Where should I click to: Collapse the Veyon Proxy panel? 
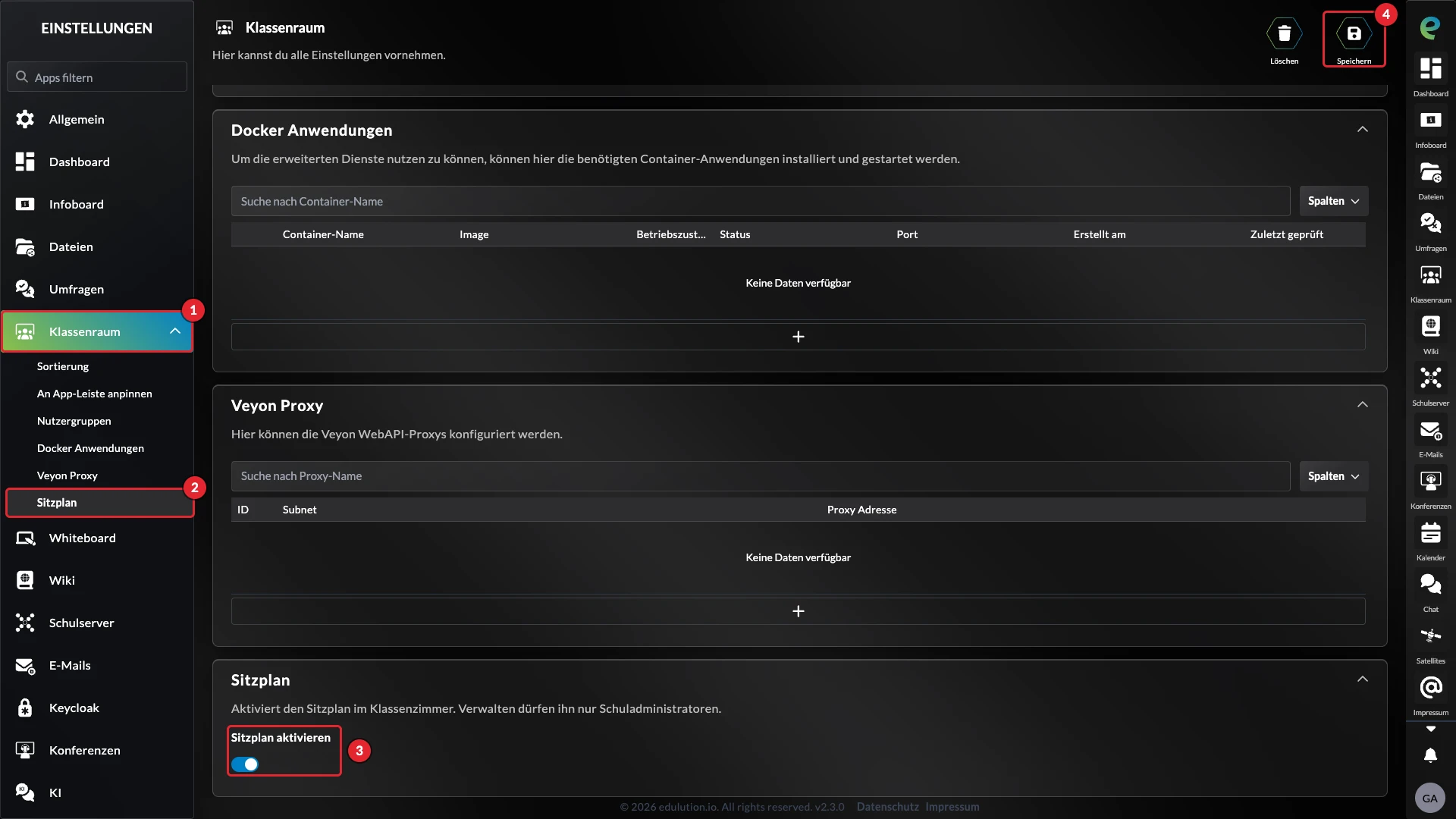pos(1363,405)
